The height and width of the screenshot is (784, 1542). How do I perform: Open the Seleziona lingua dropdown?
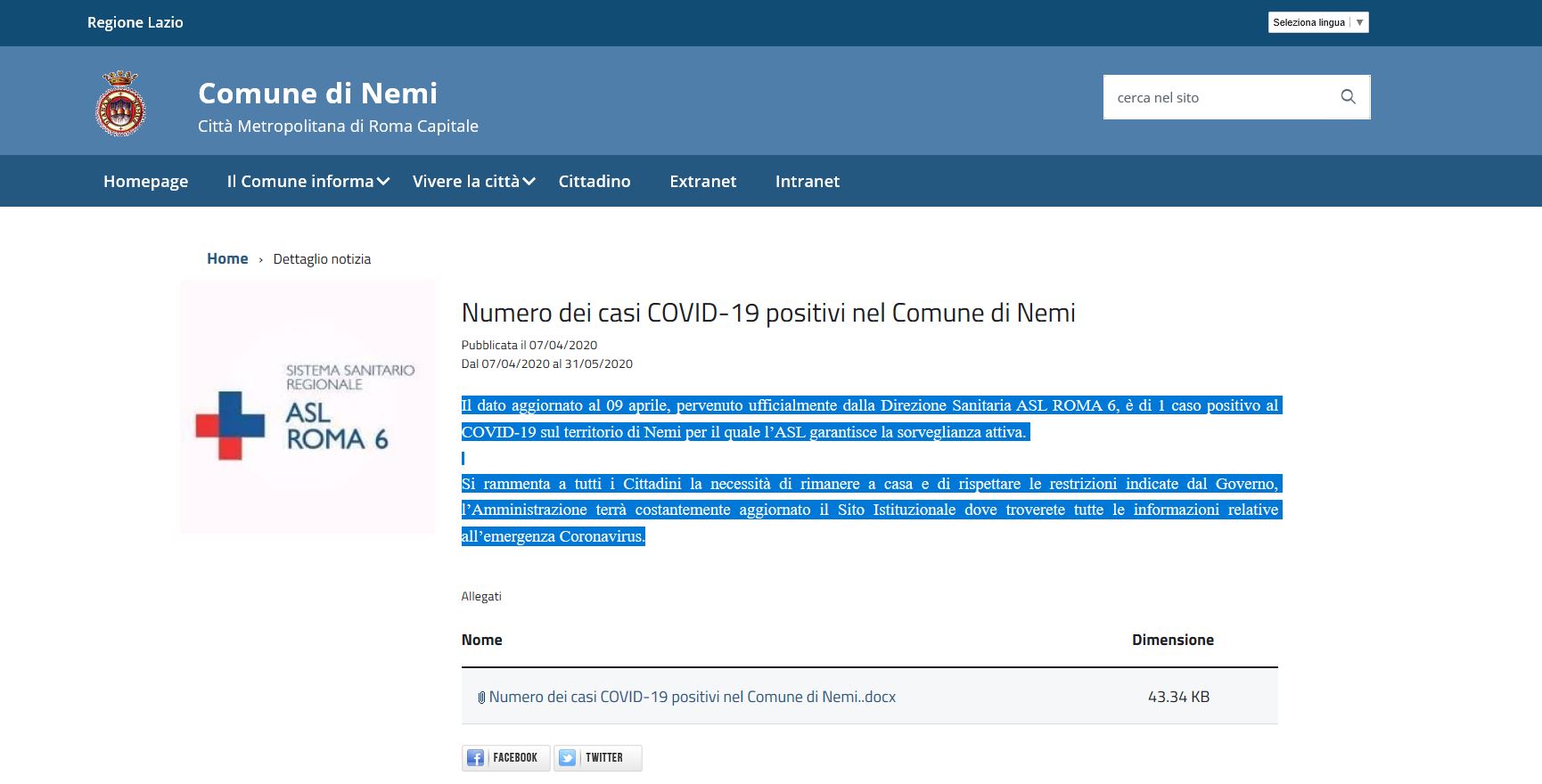pyautogui.click(x=1318, y=22)
